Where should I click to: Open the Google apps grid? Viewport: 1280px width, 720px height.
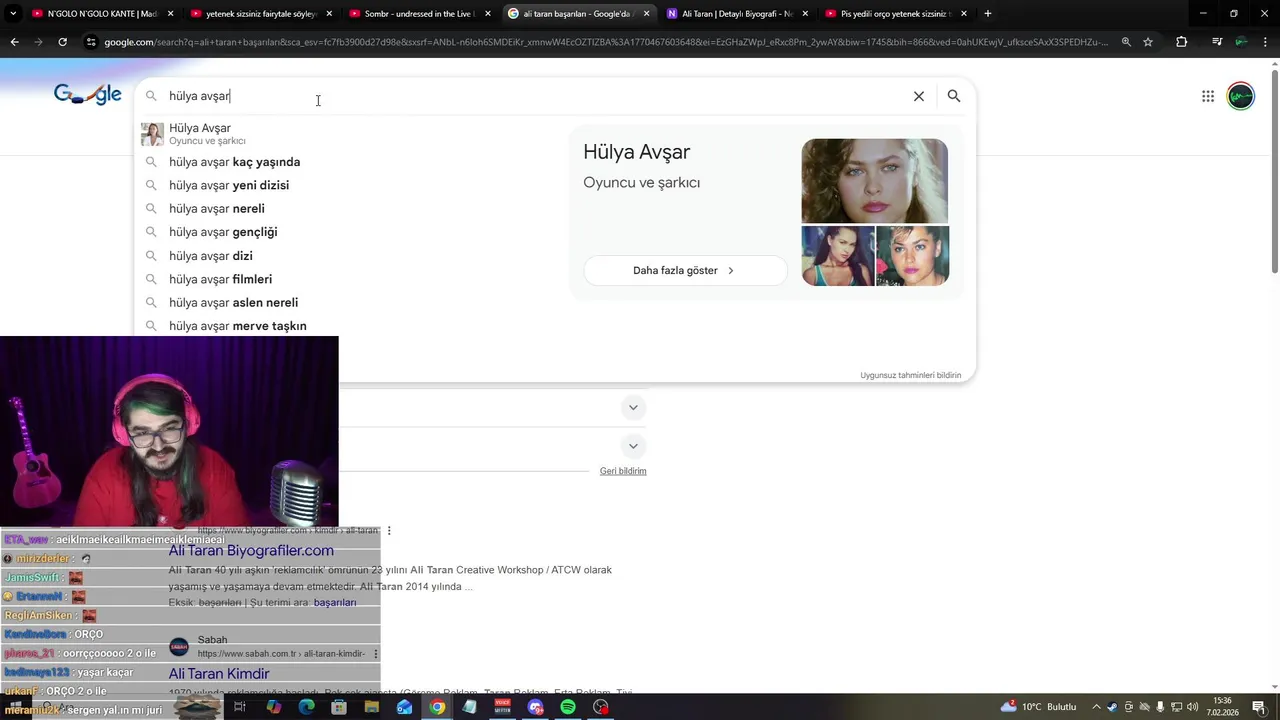[1208, 96]
